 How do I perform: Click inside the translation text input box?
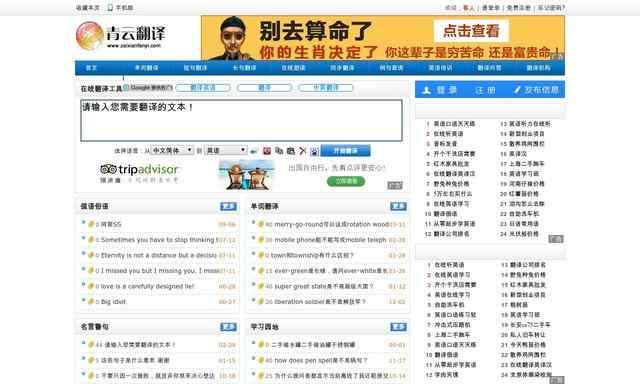tap(241, 120)
